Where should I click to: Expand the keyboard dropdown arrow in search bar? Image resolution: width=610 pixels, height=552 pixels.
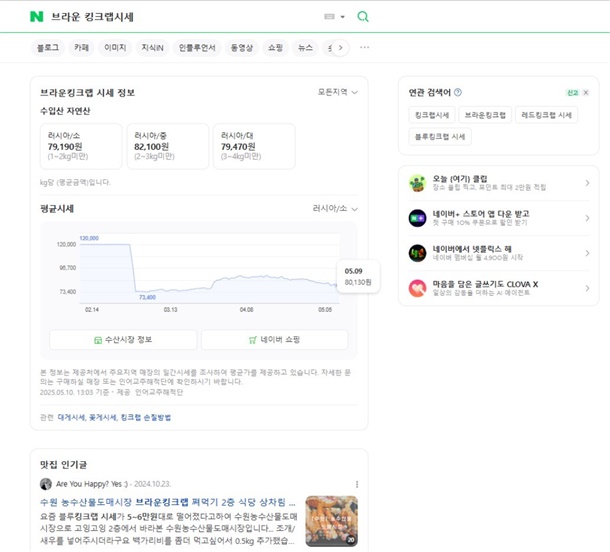click(342, 17)
